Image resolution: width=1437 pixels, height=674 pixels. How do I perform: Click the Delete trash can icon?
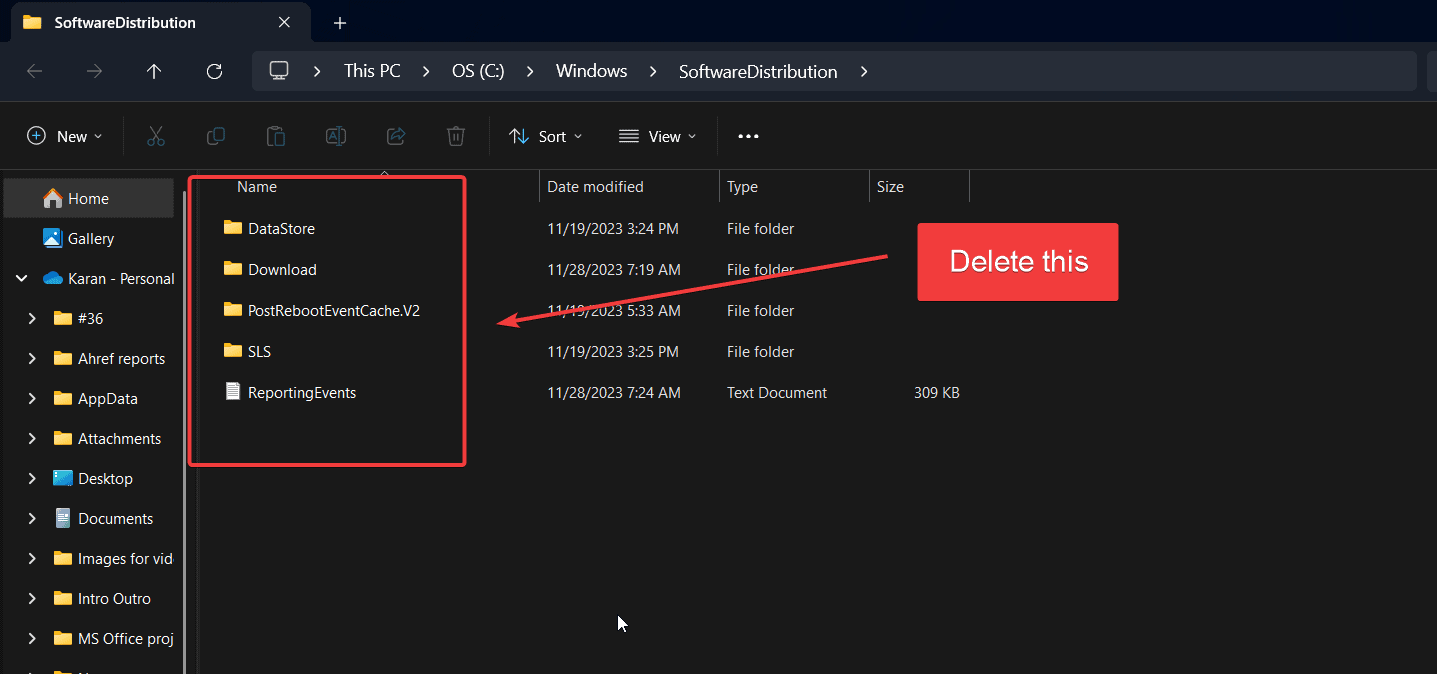(x=456, y=136)
